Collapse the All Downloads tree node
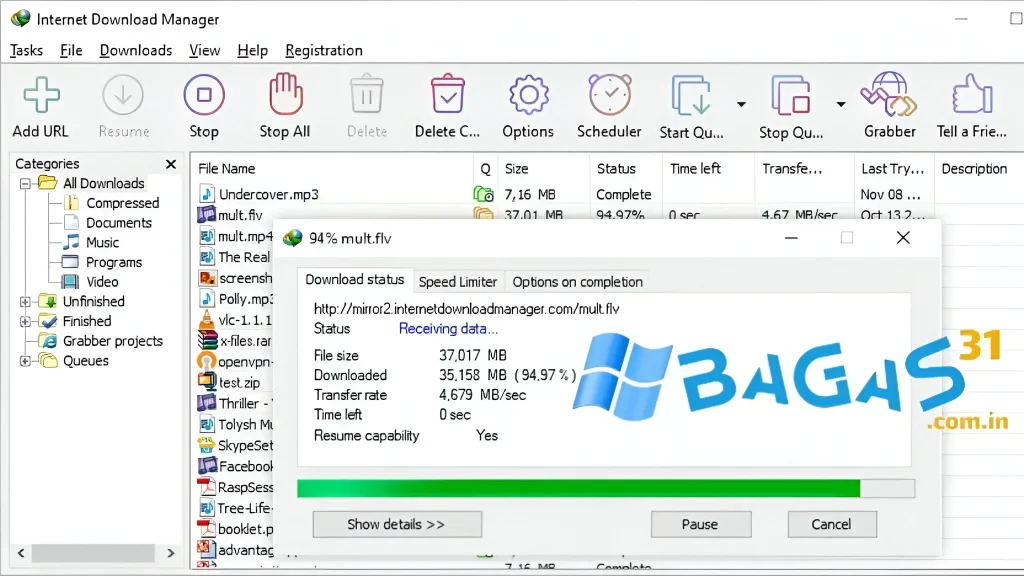The image size is (1024, 576). [x=25, y=184]
